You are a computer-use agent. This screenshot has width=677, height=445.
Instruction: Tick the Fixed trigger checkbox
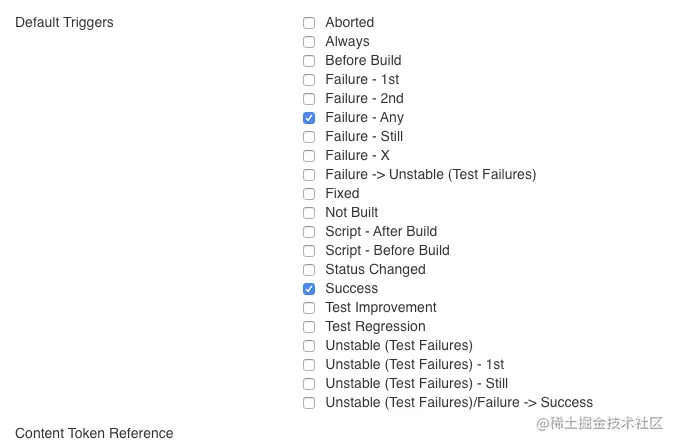pyautogui.click(x=309, y=194)
